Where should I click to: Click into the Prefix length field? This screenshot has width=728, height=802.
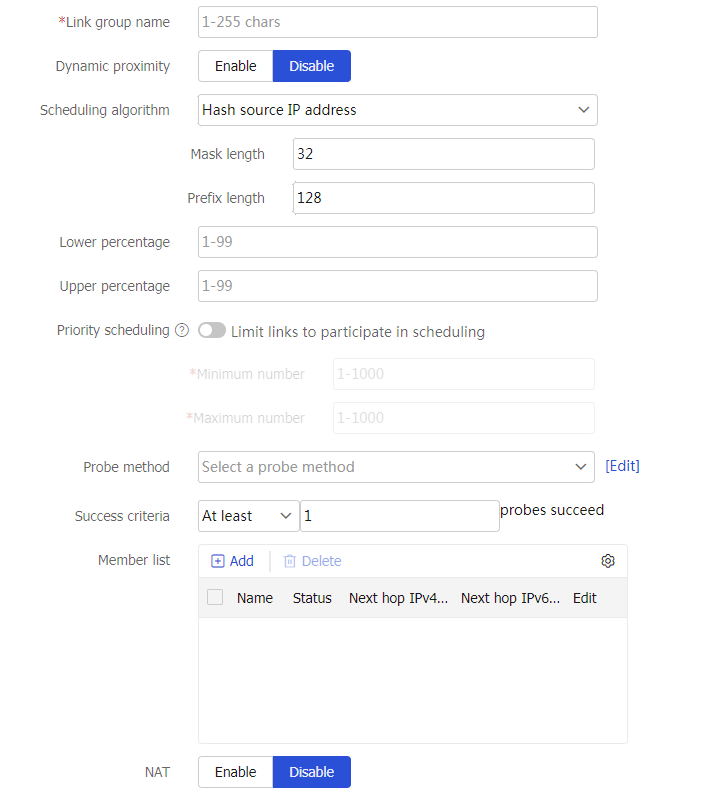[443, 198]
